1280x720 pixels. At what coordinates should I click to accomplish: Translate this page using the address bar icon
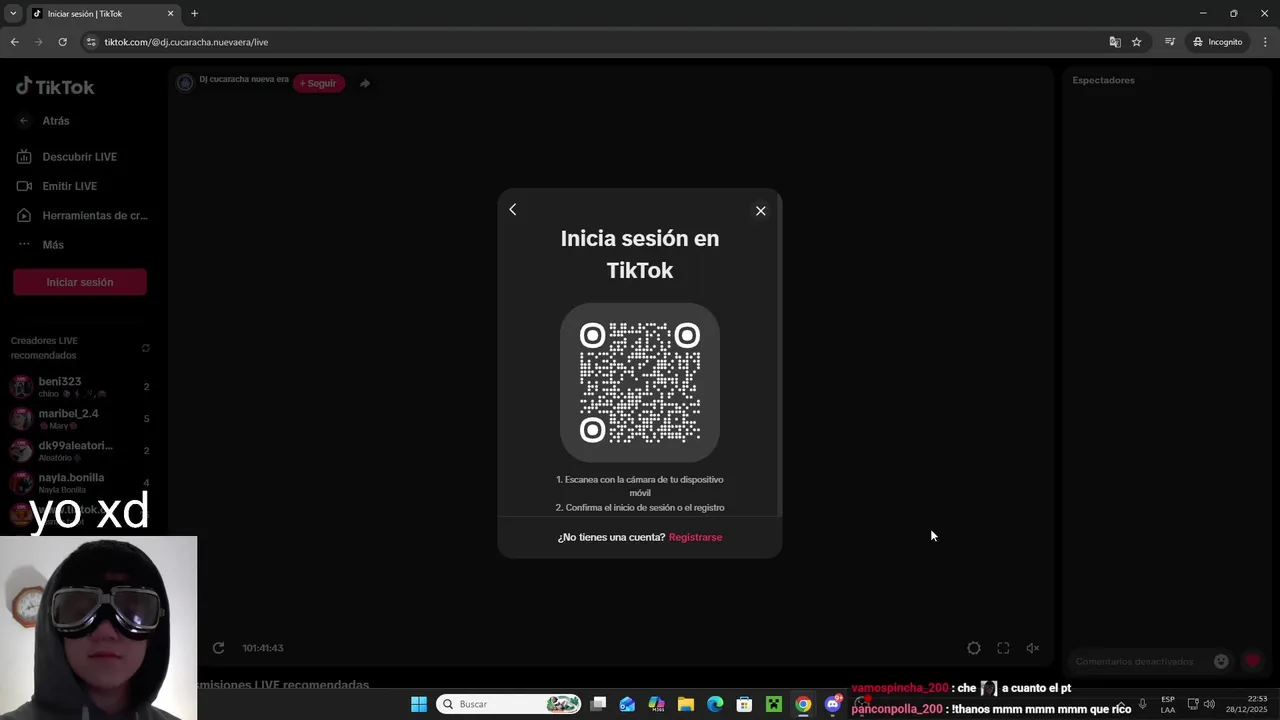pyautogui.click(x=1115, y=42)
